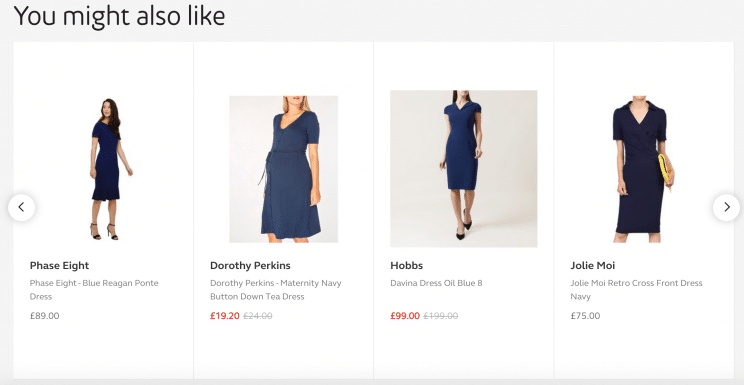The height and width of the screenshot is (385, 744).
Task: Open the Dorothy Perkins maternity dress photo
Action: click(284, 169)
